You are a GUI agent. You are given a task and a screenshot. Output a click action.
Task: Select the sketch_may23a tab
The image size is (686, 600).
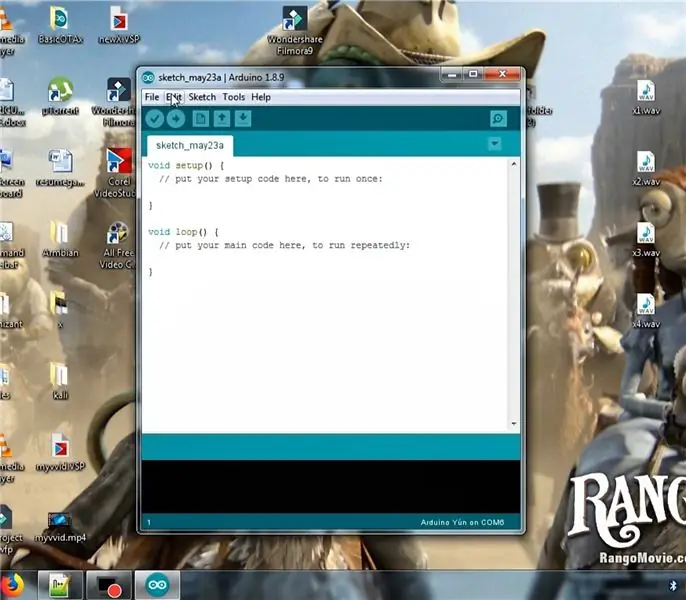pyautogui.click(x=190, y=145)
